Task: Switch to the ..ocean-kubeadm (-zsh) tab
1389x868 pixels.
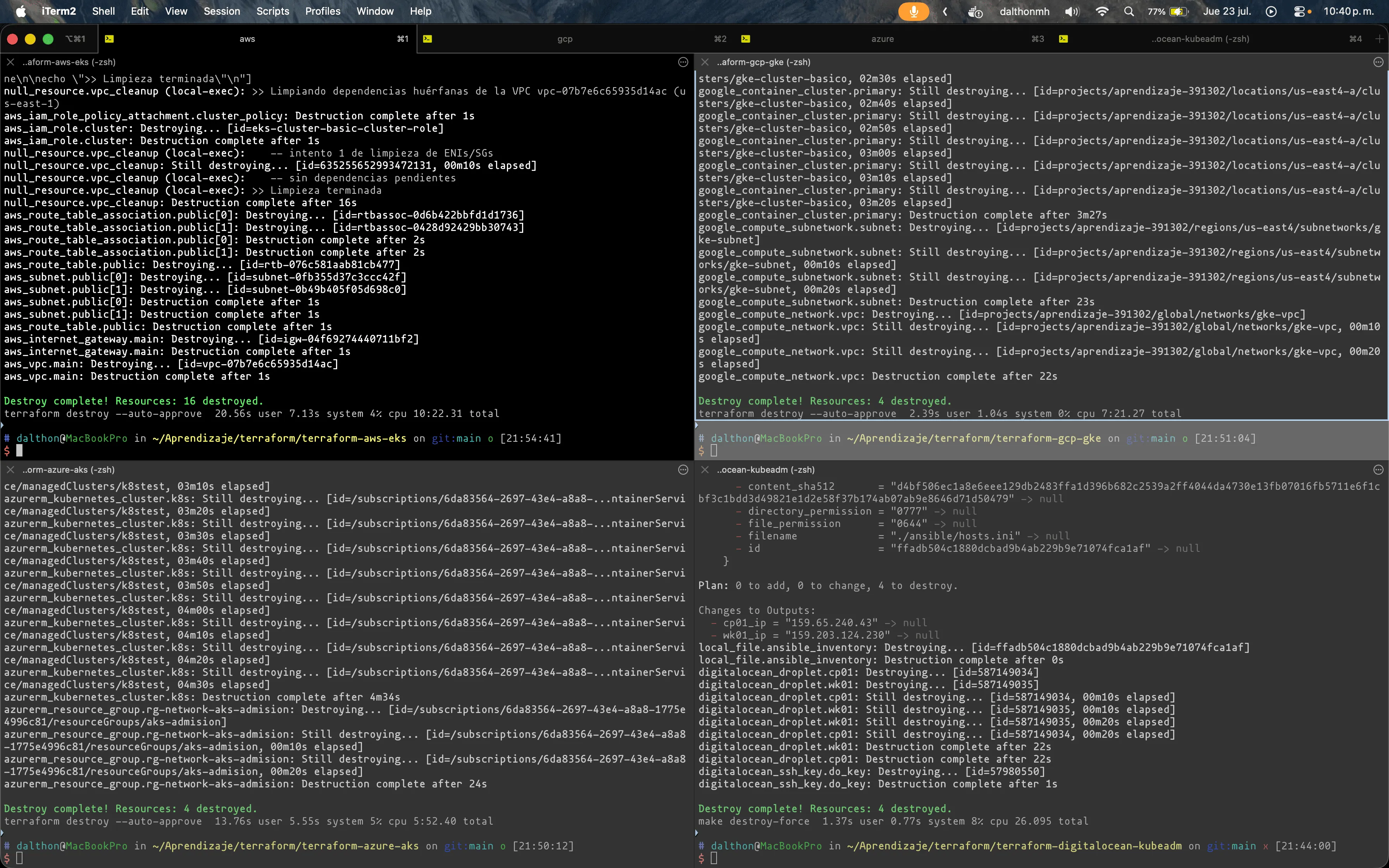Action: (1199, 39)
